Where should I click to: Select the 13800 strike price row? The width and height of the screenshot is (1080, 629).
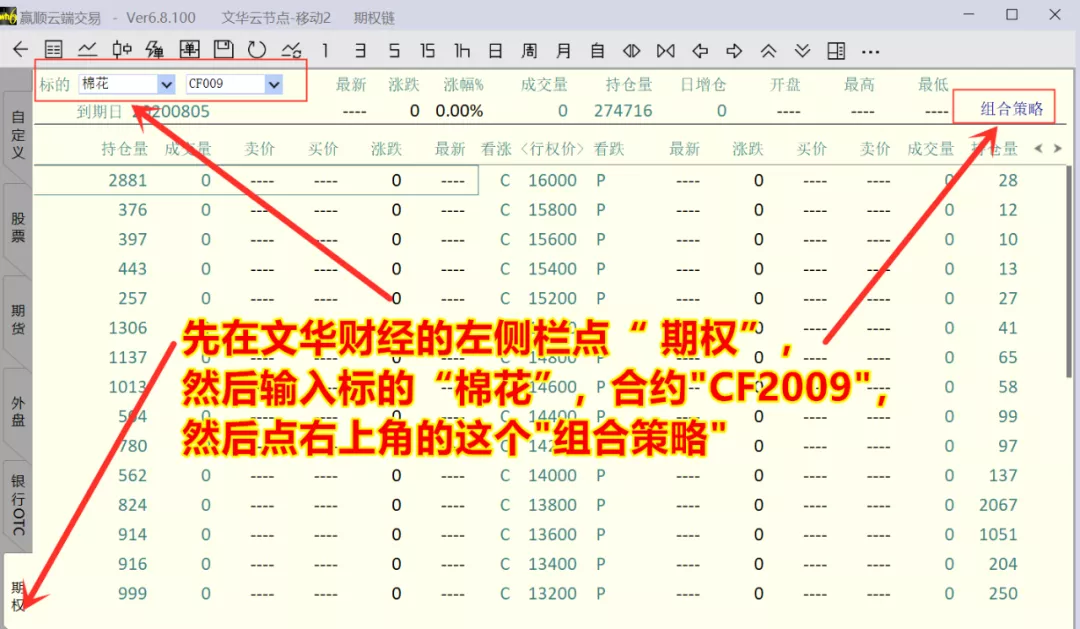(552, 506)
